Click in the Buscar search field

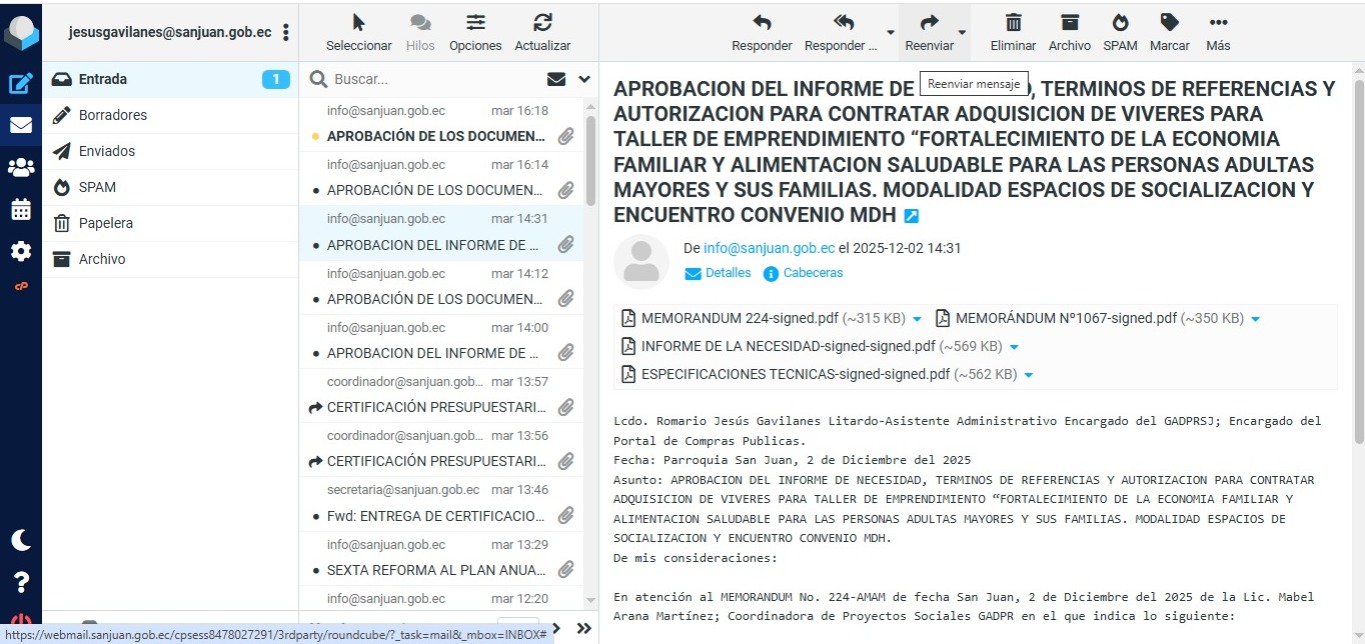pyautogui.click(x=430, y=79)
